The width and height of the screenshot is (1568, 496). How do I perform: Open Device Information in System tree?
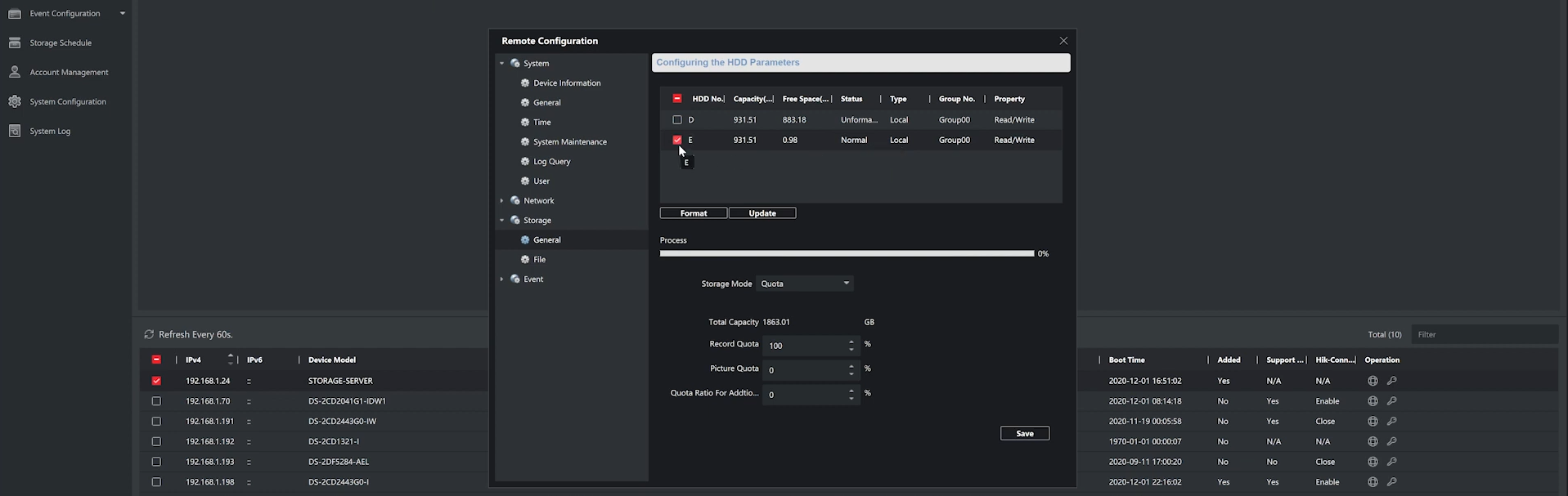pyautogui.click(x=566, y=83)
